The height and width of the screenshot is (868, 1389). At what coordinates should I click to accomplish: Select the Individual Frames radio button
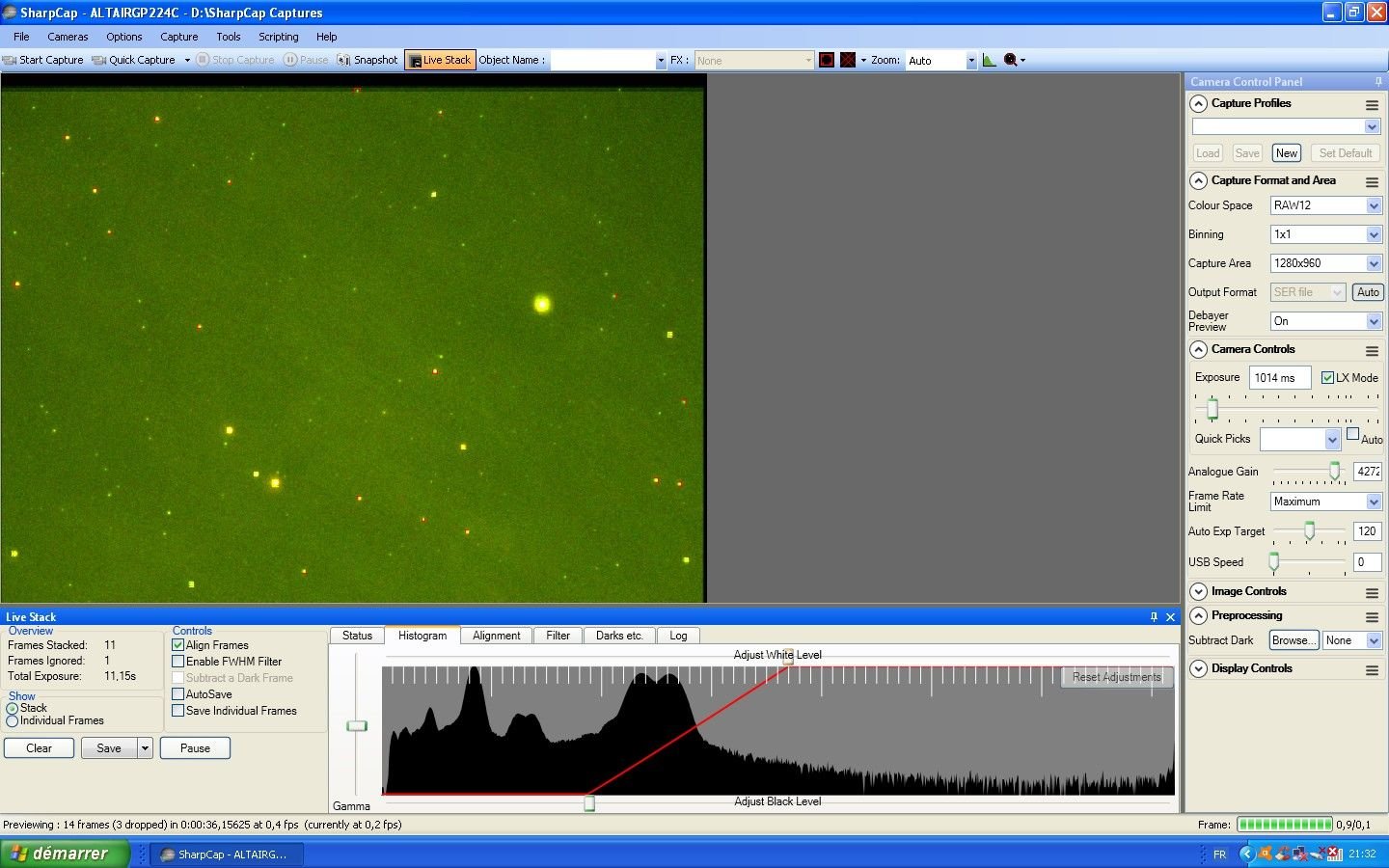tap(13, 720)
